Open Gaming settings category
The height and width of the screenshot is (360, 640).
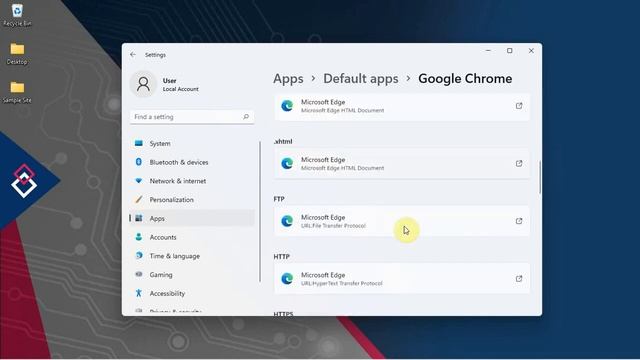[x=192, y=275]
